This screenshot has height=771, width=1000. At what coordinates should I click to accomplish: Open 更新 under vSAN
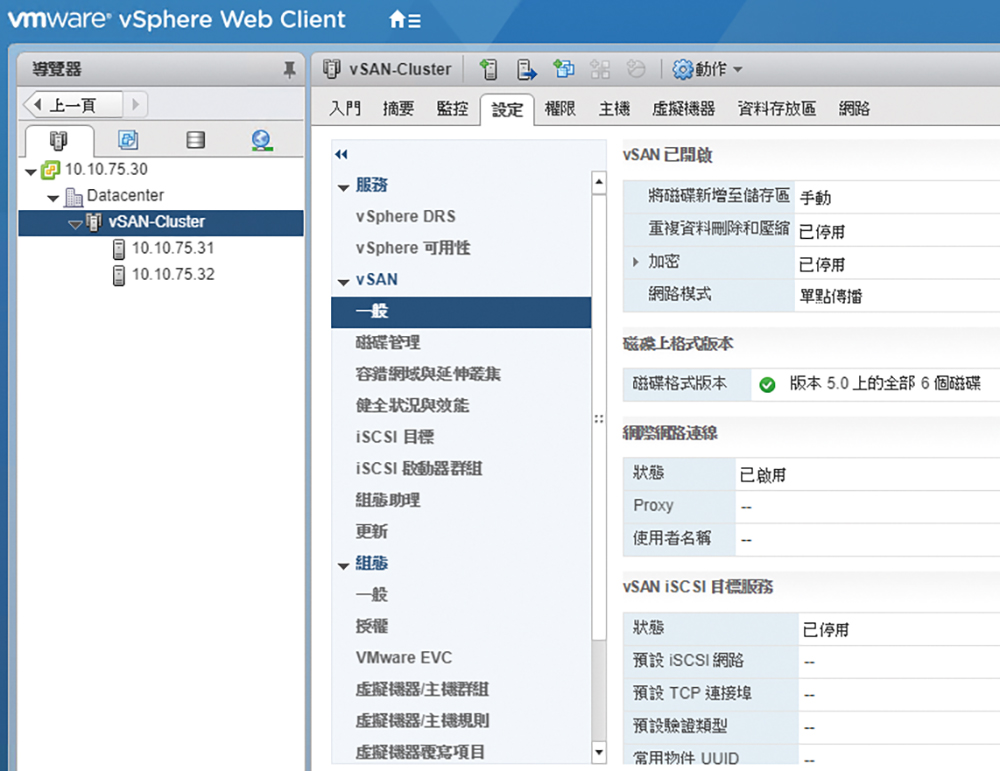coord(372,531)
